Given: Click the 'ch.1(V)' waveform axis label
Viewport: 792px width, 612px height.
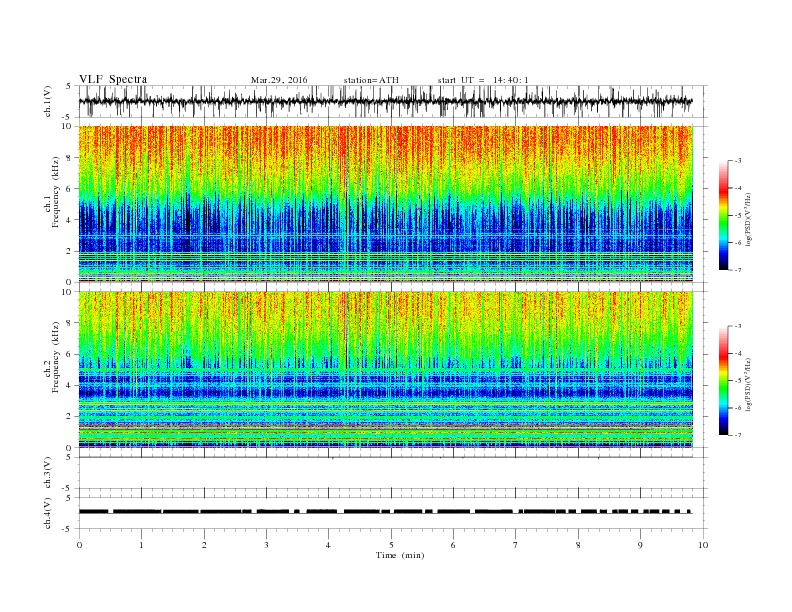Looking at the screenshot, I should [x=48, y=102].
